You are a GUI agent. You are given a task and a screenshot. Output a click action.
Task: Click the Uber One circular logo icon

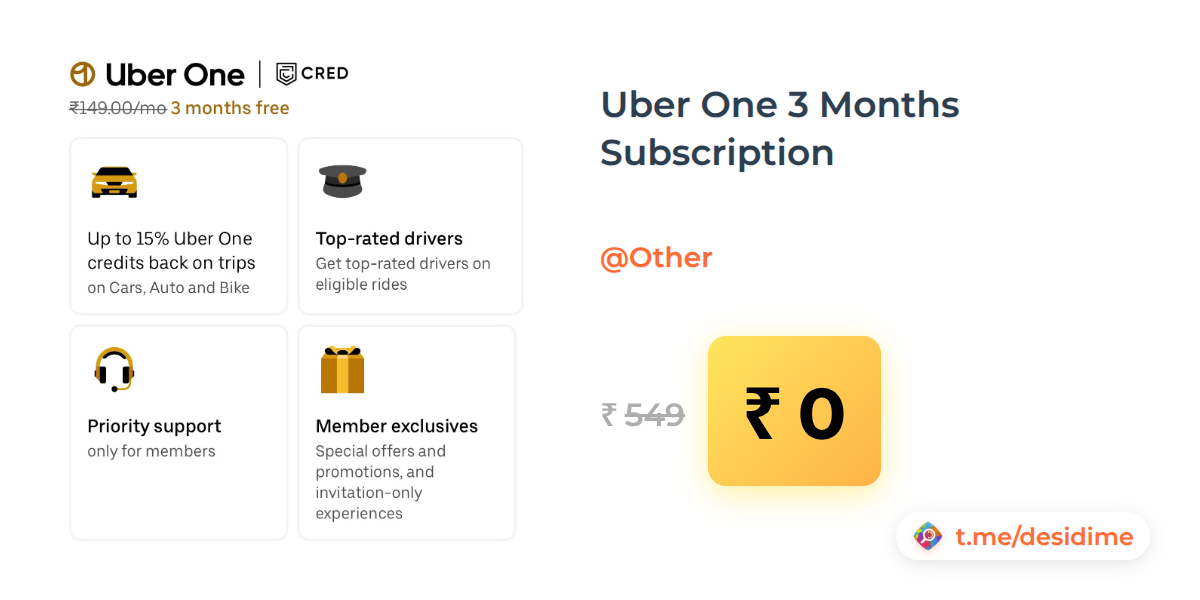82,74
